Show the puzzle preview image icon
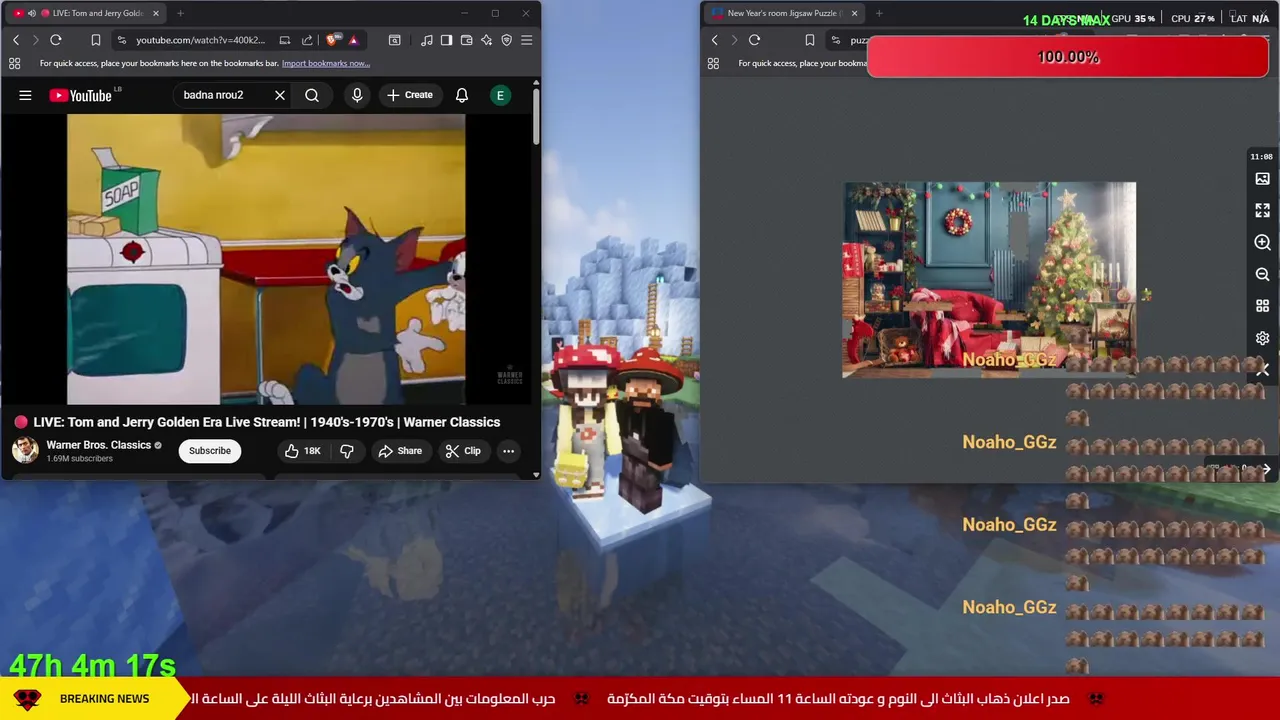 (x=1262, y=179)
